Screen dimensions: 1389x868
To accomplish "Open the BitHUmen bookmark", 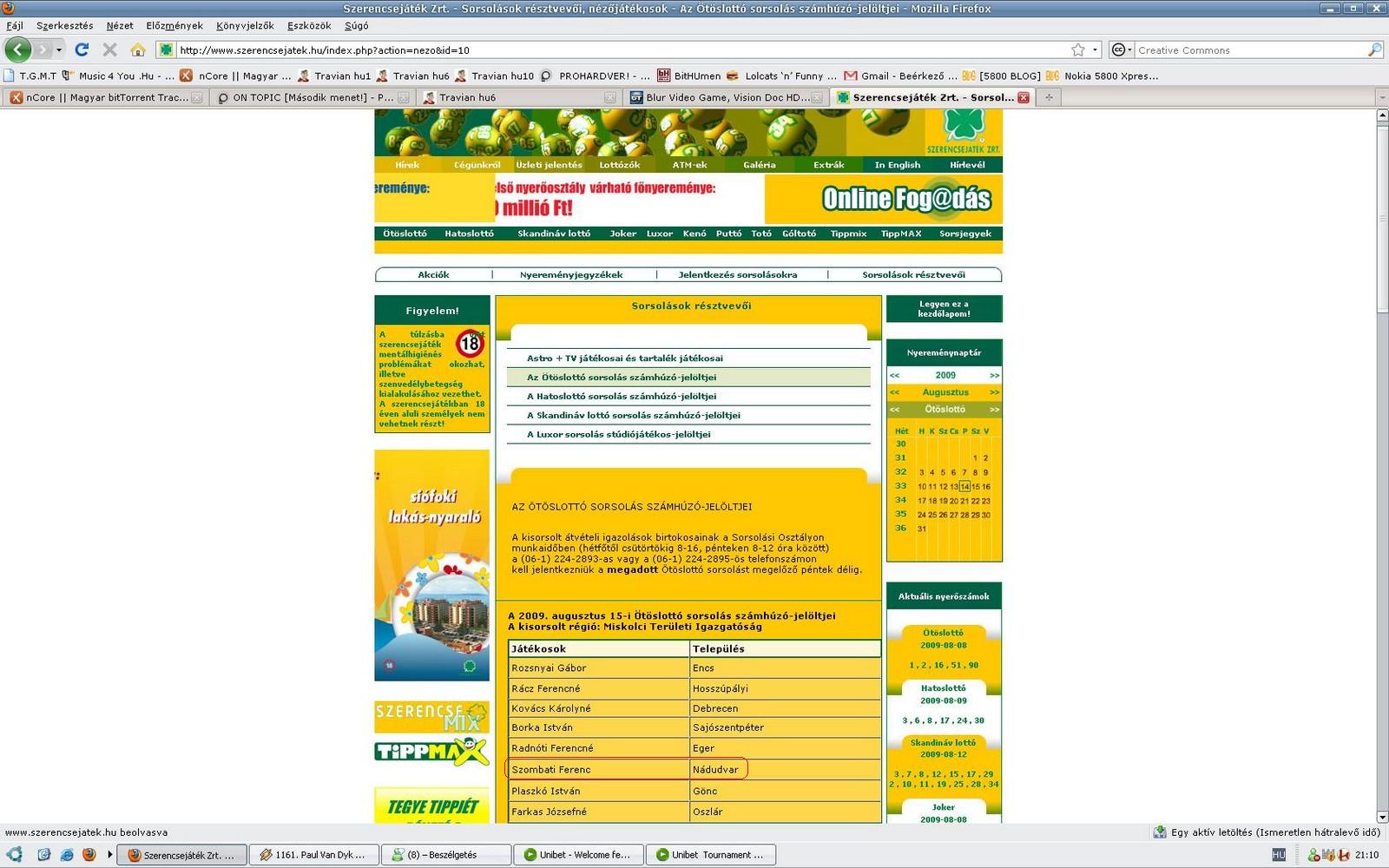I will 689,76.
